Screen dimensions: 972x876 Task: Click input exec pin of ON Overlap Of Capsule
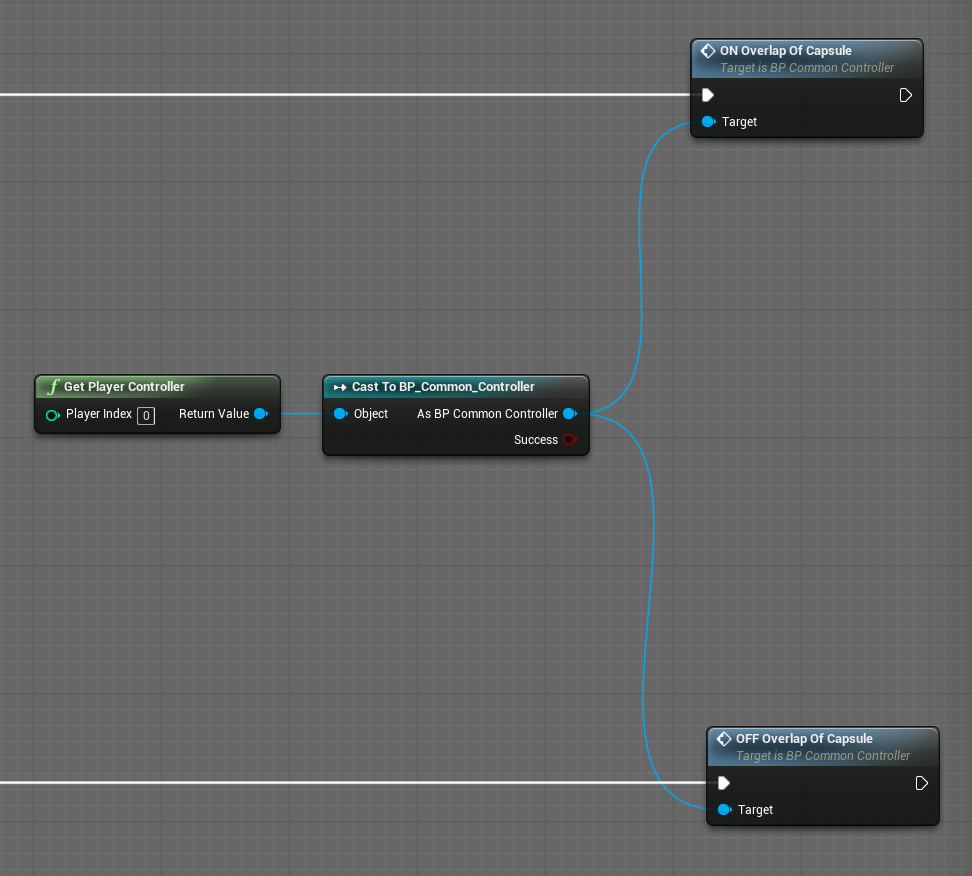708,95
